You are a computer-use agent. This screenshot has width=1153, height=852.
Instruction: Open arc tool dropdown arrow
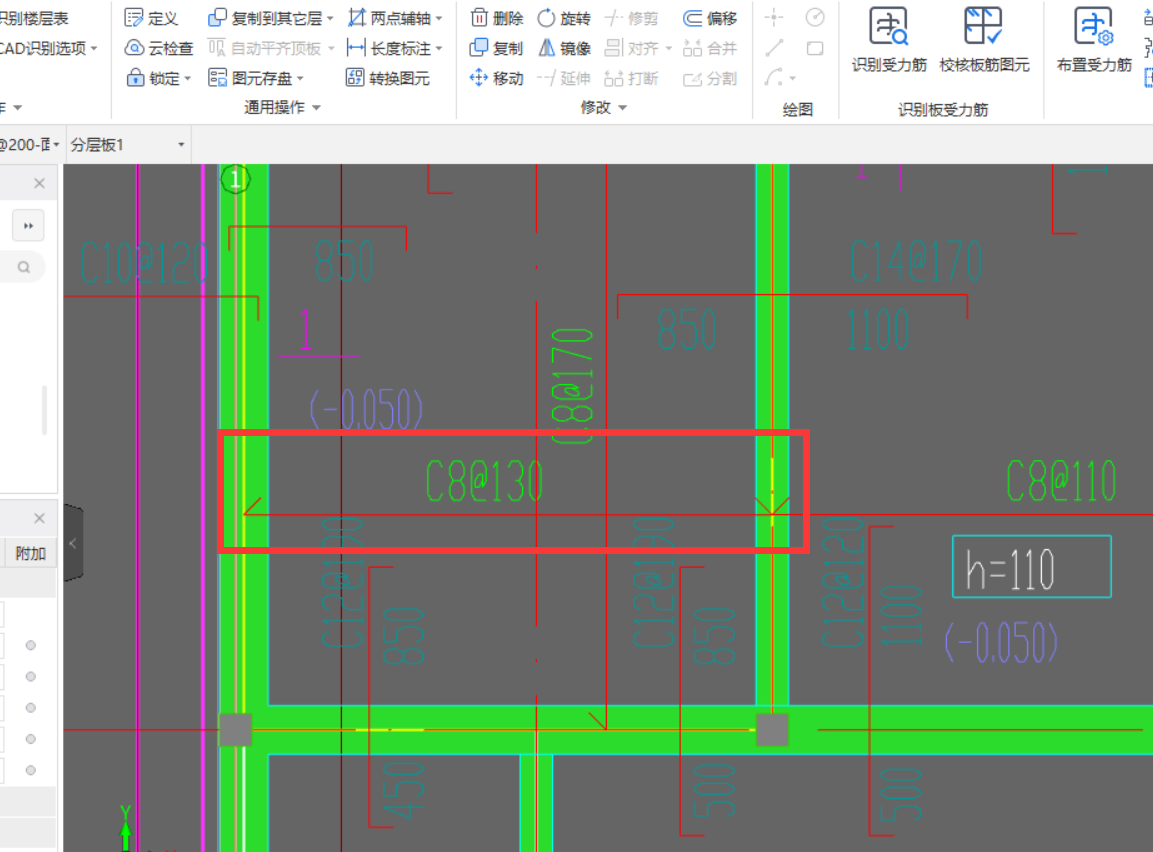pyautogui.click(x=792, y=78)
